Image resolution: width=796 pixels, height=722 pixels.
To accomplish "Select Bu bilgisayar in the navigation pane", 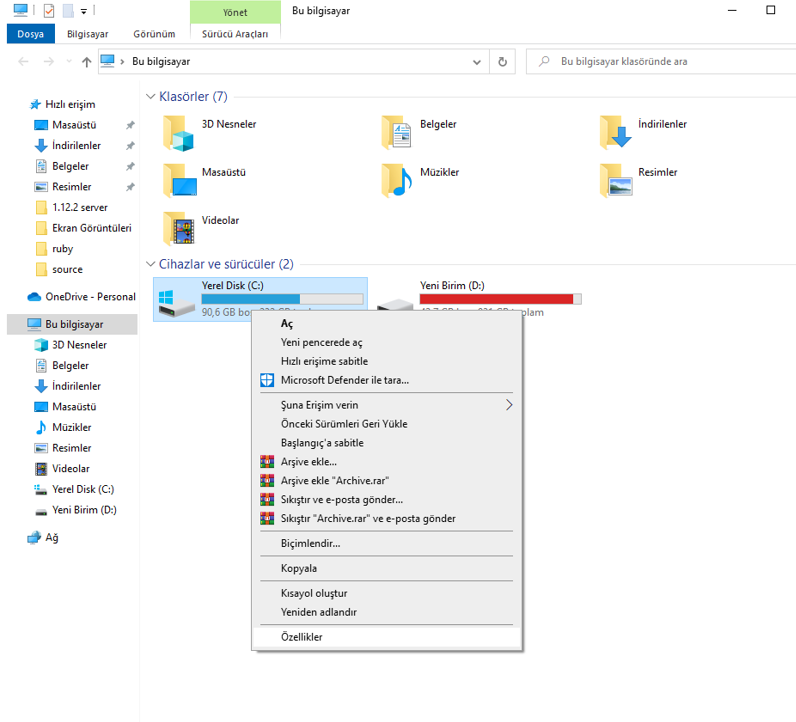I will tap(72, 324).
